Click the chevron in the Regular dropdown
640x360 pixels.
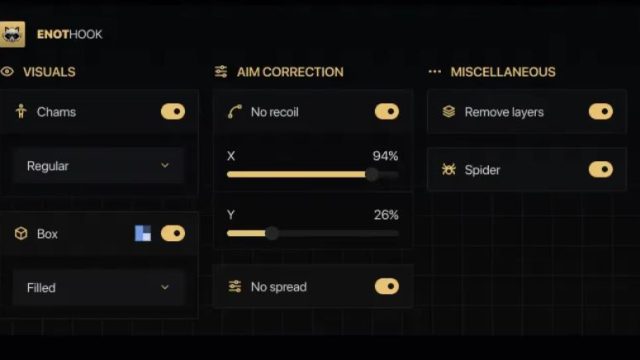point(165,165)
